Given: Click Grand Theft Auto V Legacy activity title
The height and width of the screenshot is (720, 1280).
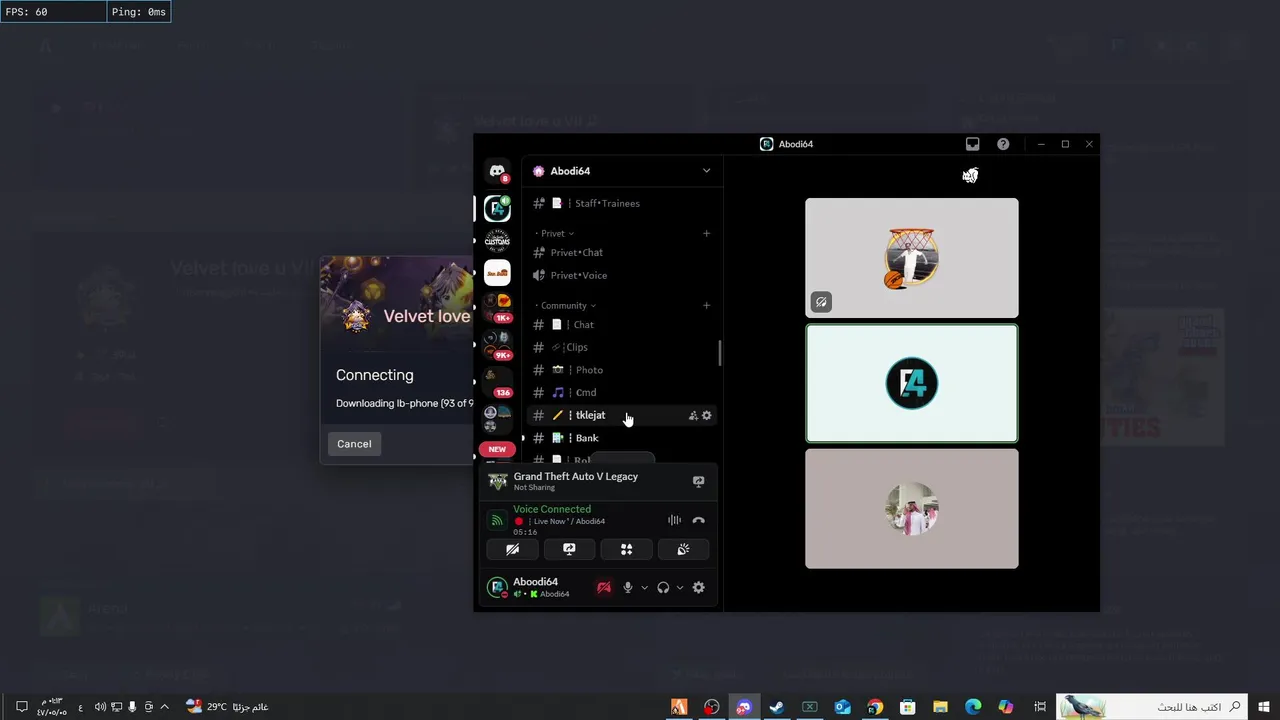Looking at the screenshot, I should point(576,476).
